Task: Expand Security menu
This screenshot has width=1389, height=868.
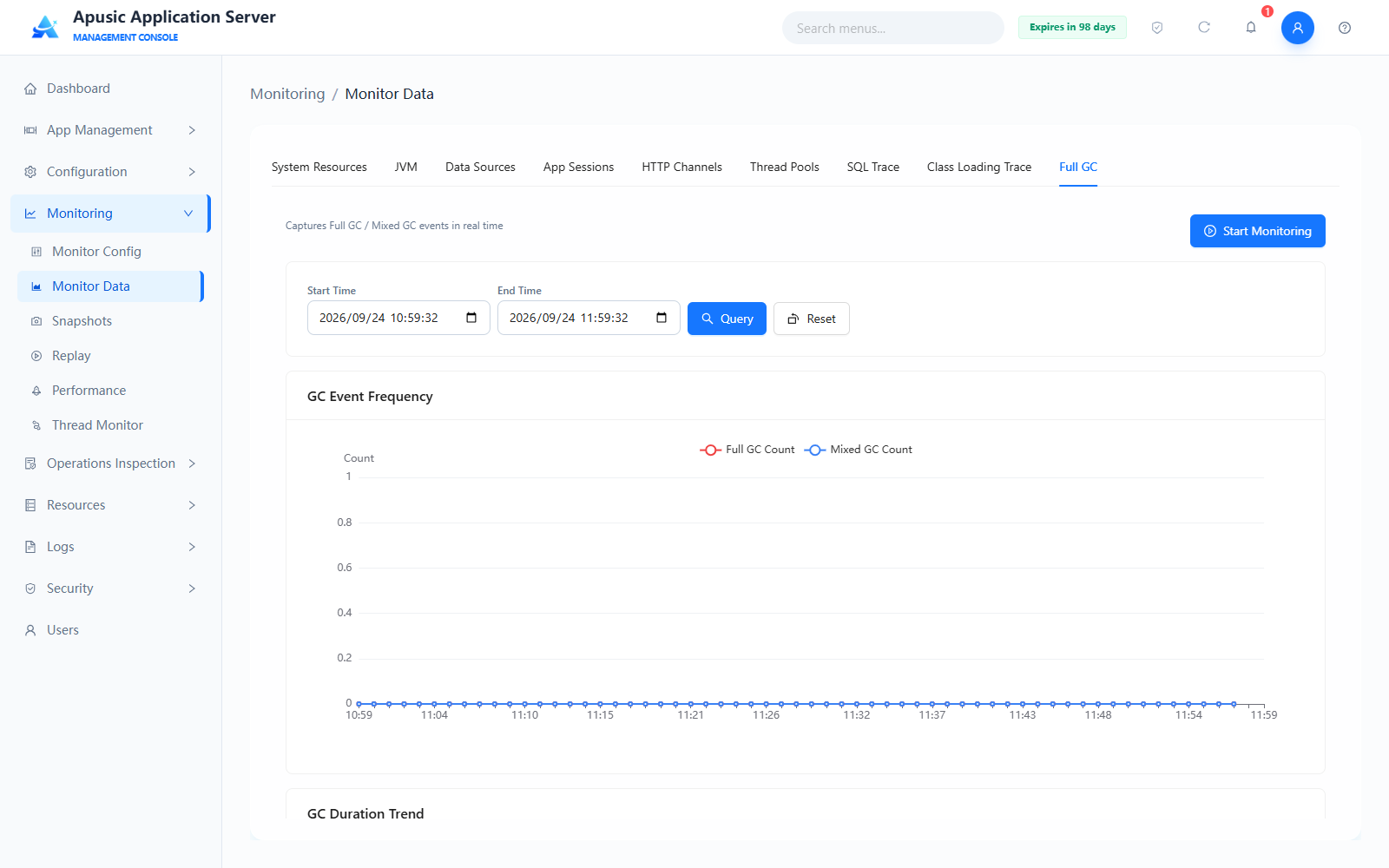Action: (x=110, y=589)
